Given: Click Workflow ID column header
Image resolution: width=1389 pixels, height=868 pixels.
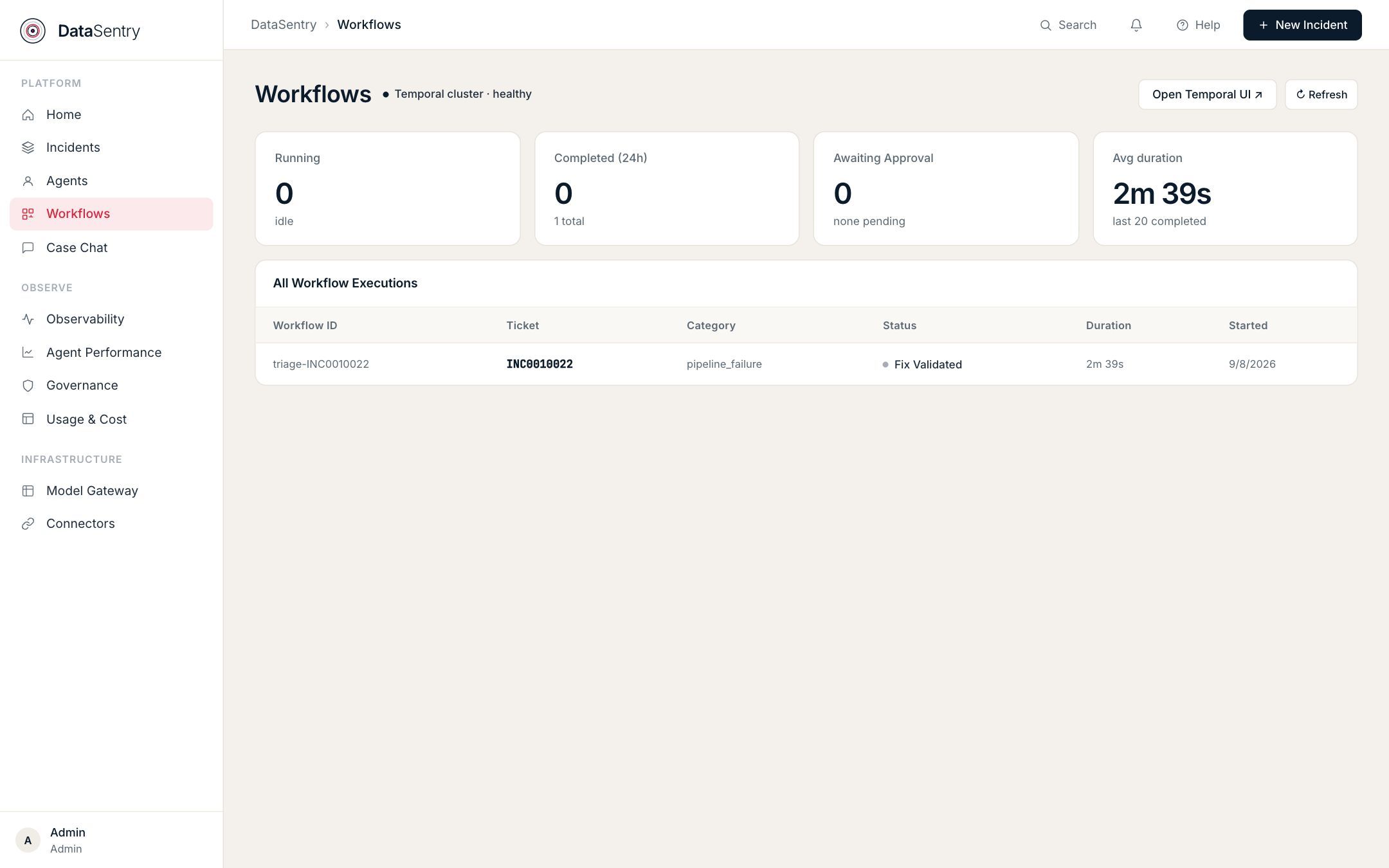Looking at the screenshot, I should [305, 325].
